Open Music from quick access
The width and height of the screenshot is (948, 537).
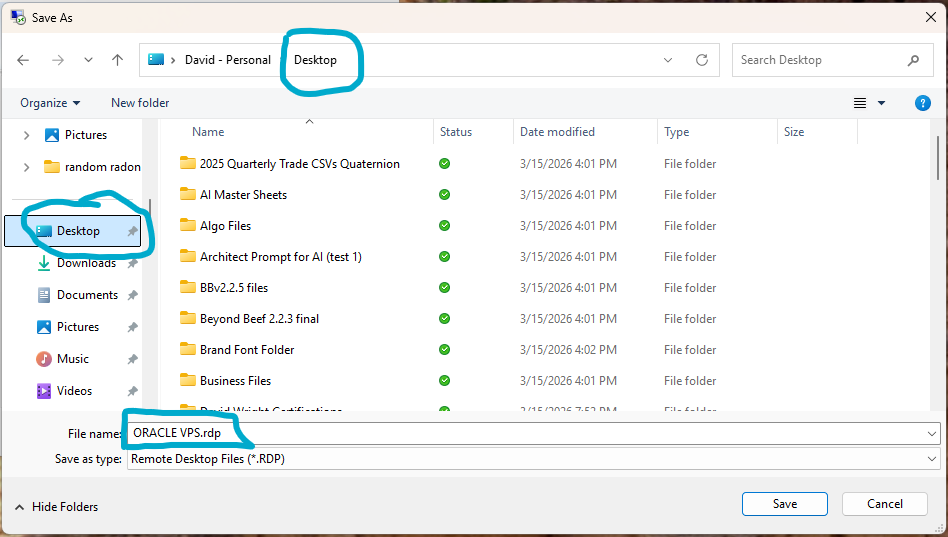click(73, 359)
